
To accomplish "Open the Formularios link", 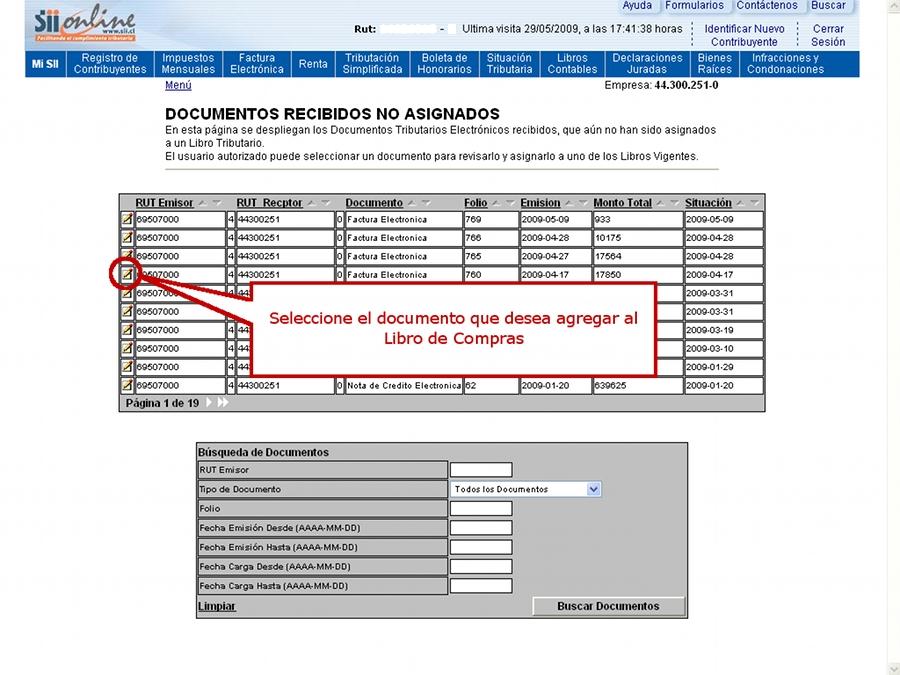I will pos(695,5).
